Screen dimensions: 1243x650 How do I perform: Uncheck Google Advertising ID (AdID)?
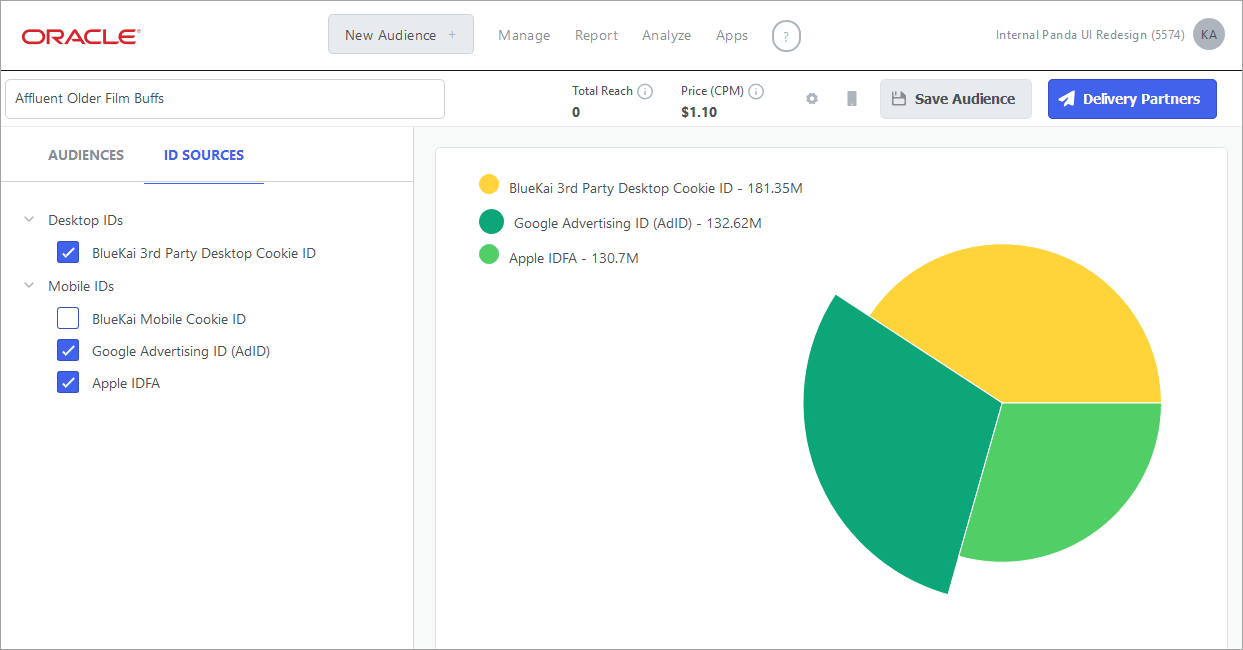click(x=68, y=351)
